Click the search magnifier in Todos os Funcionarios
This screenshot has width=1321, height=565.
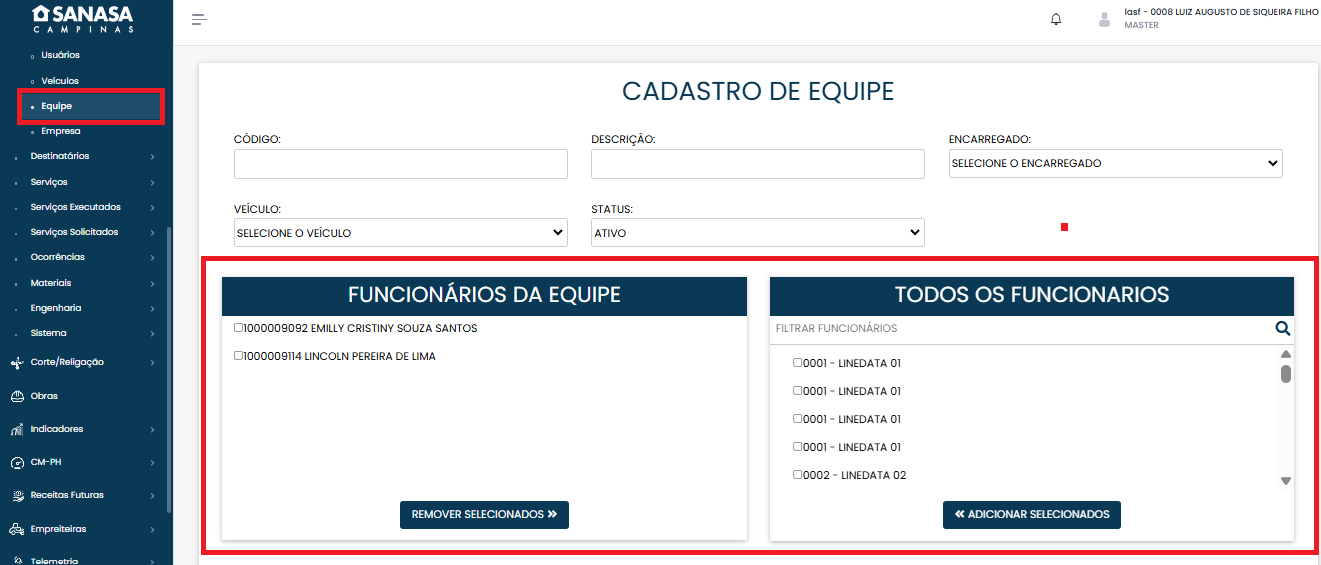tap(1282, 328)
